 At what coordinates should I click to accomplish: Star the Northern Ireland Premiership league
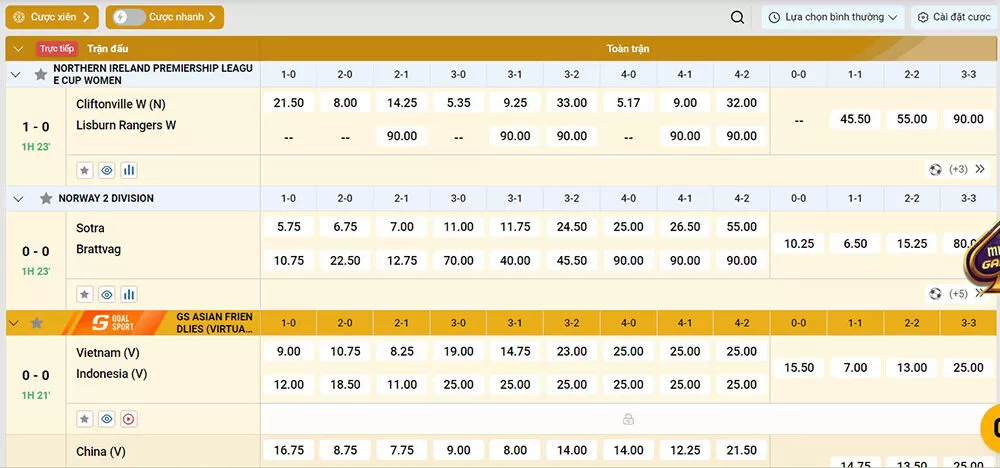click(41, 74)
